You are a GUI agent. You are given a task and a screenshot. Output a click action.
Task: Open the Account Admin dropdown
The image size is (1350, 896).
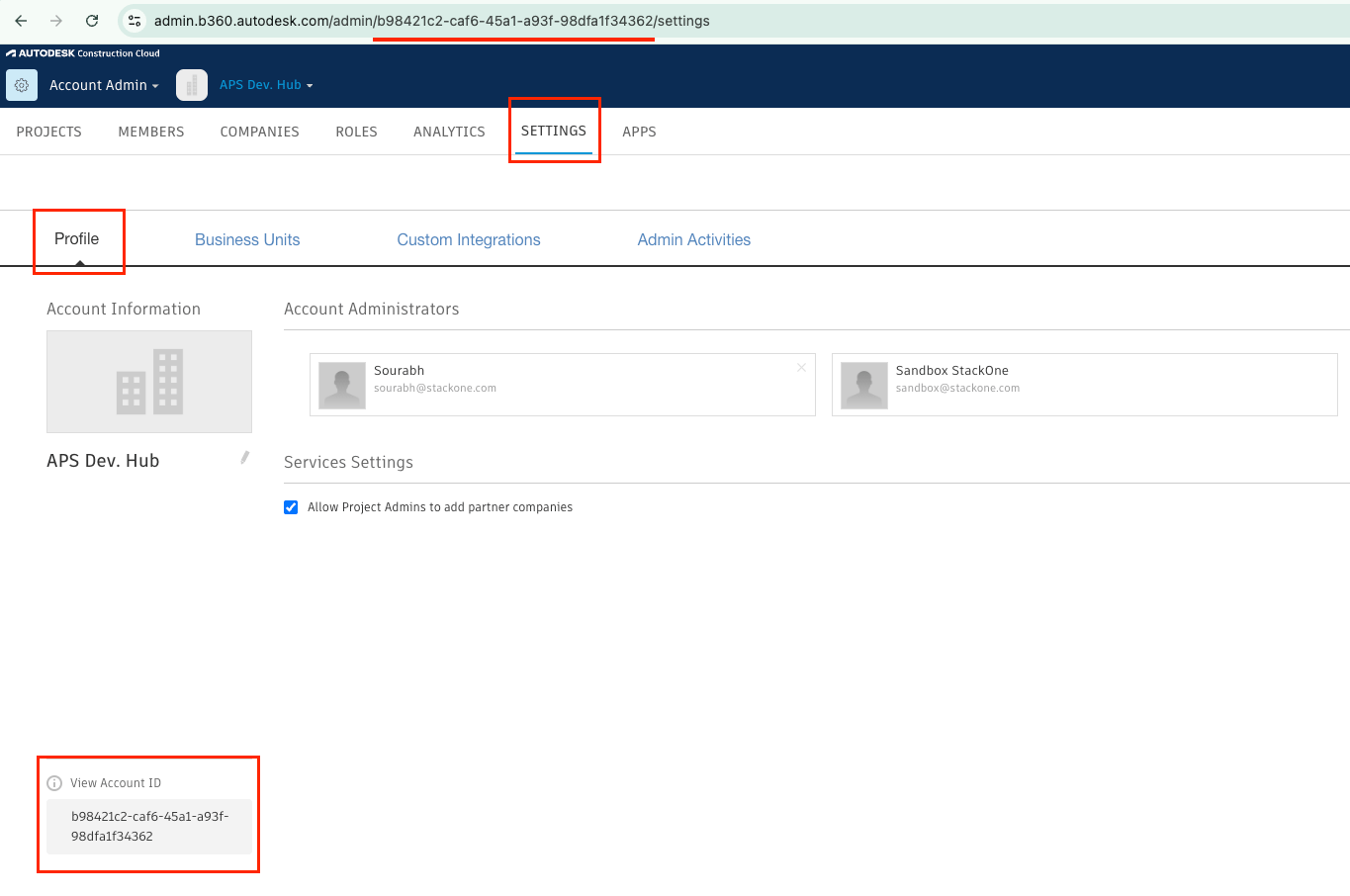(x=104, y=85)
